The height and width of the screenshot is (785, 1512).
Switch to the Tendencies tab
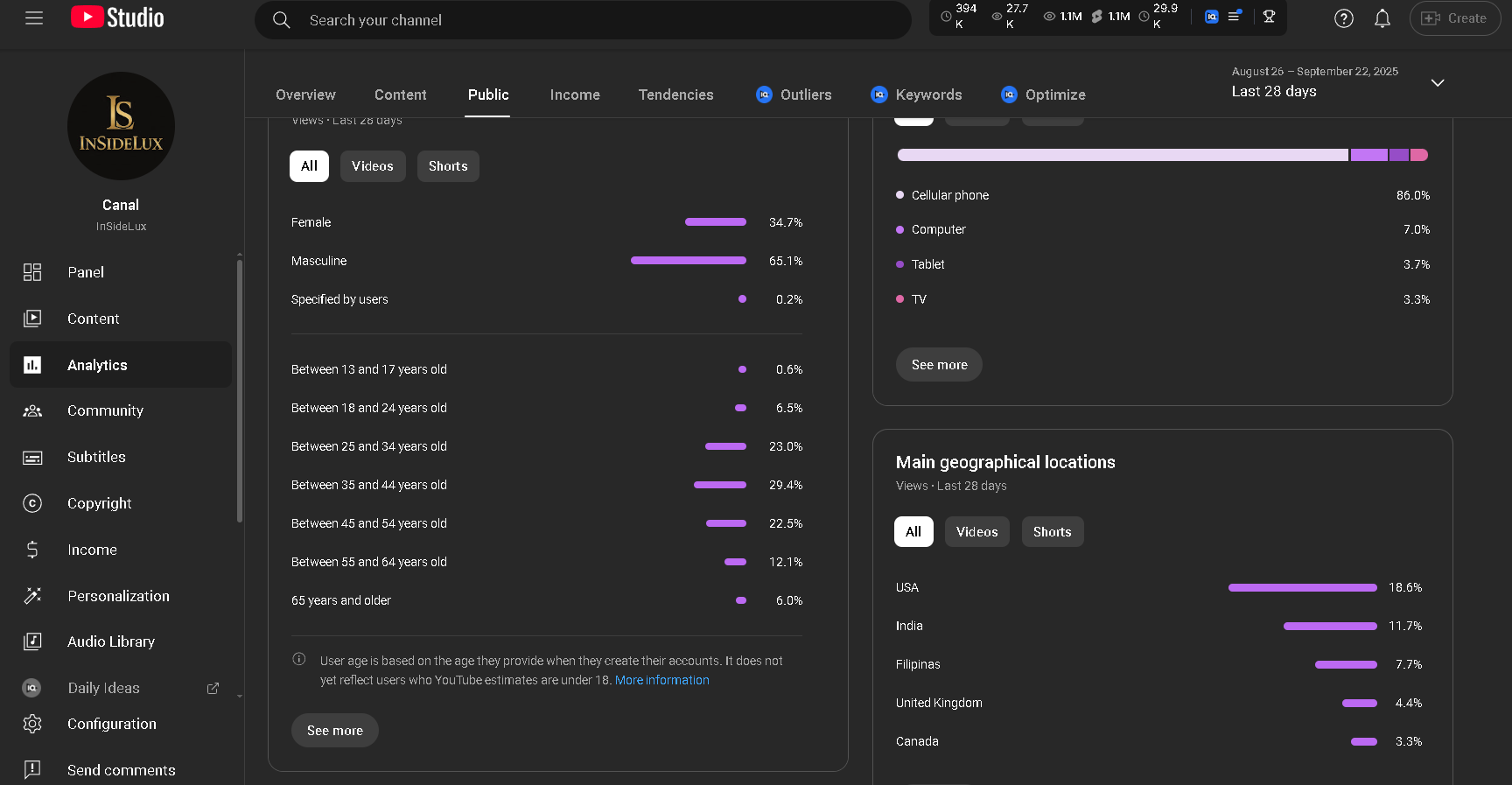675,95
